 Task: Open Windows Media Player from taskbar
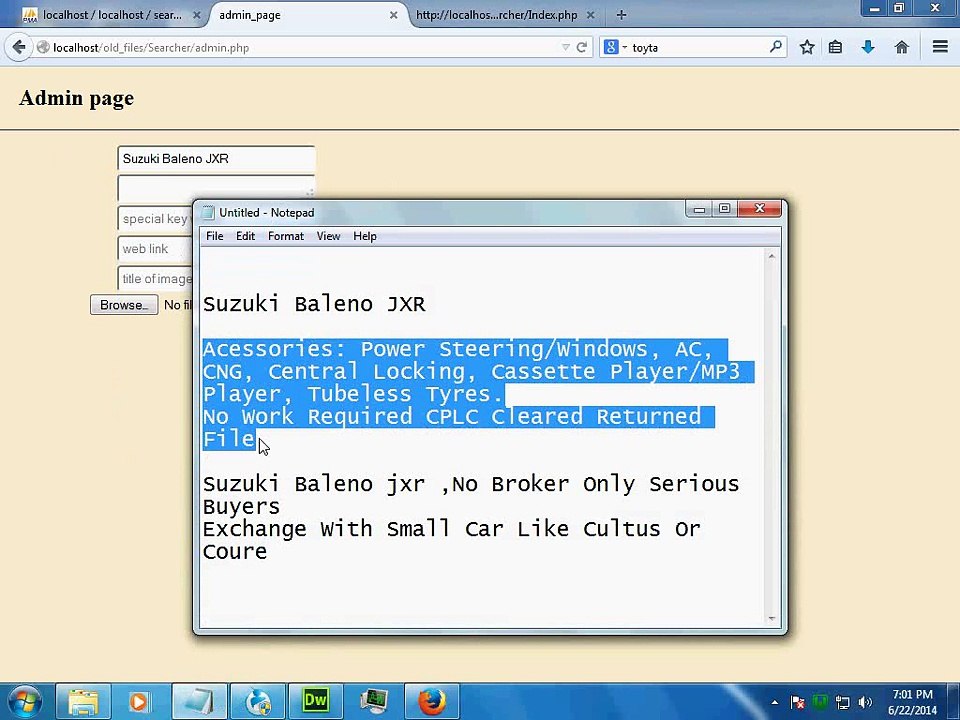coord(140,702)
